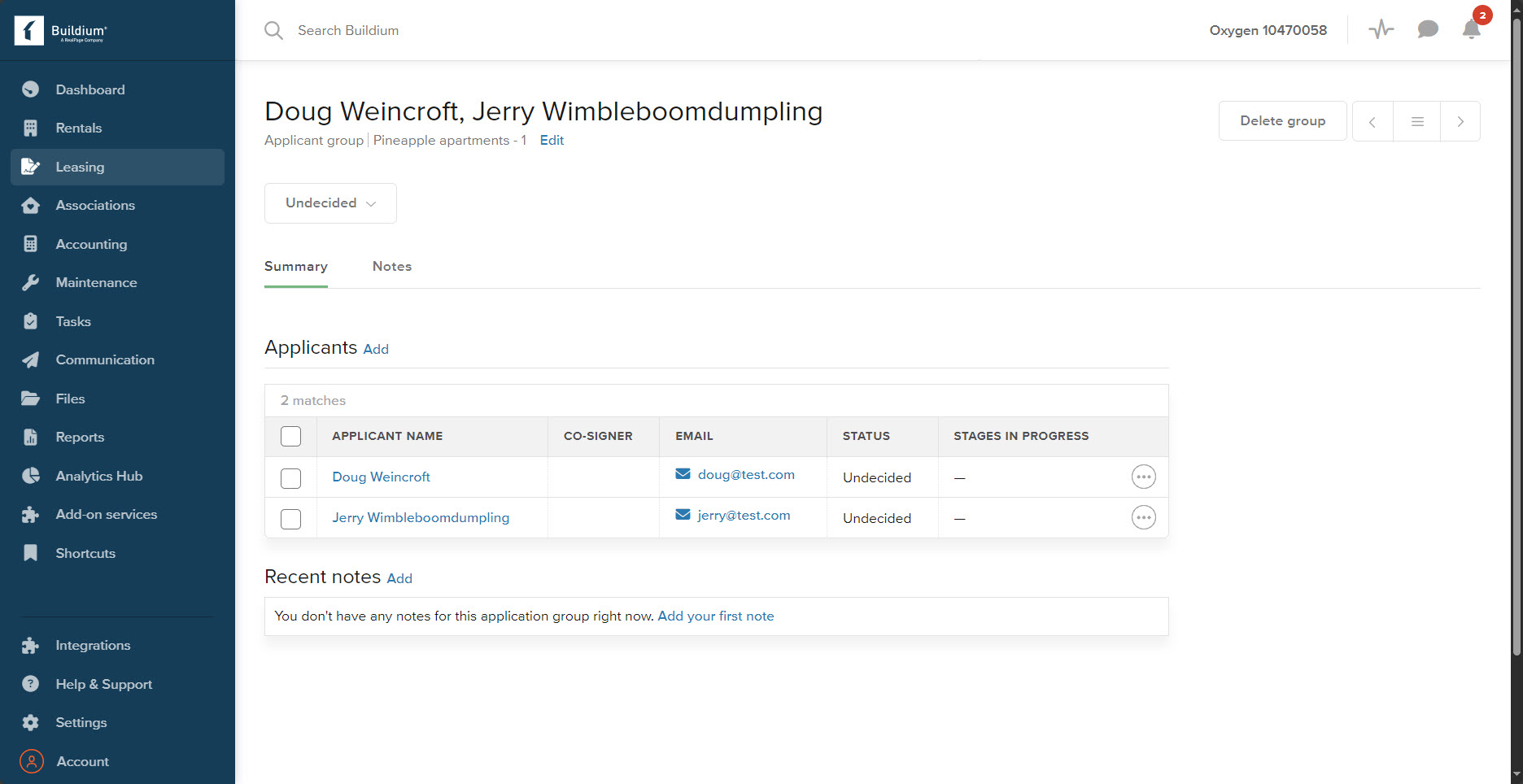Click Add next to Recent notes
This screenshot has width=1523, height=784.
coord(399,578)
